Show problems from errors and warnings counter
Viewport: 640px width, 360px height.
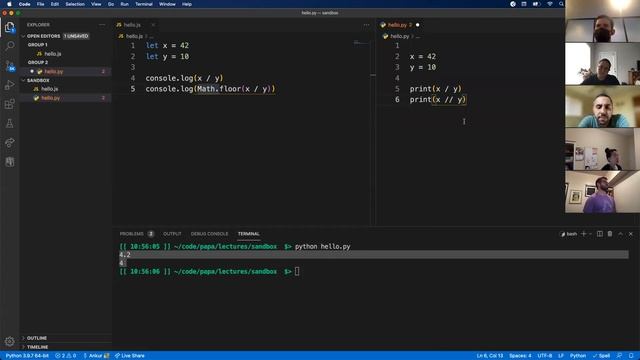coord(66,356)
